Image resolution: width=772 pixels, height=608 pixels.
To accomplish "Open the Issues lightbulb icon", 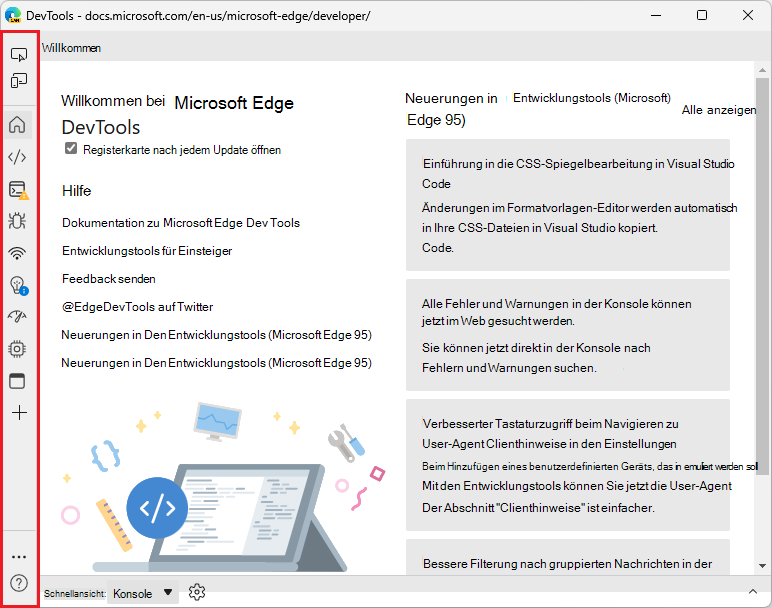I will click(x=19, y=285).
